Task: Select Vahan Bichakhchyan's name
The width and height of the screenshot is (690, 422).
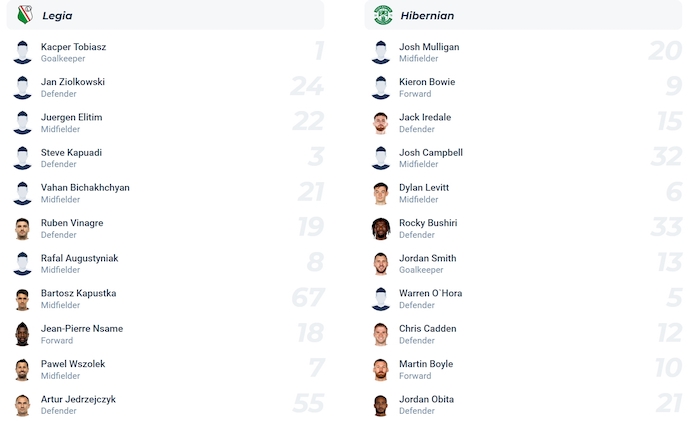Action: [85, 188]
